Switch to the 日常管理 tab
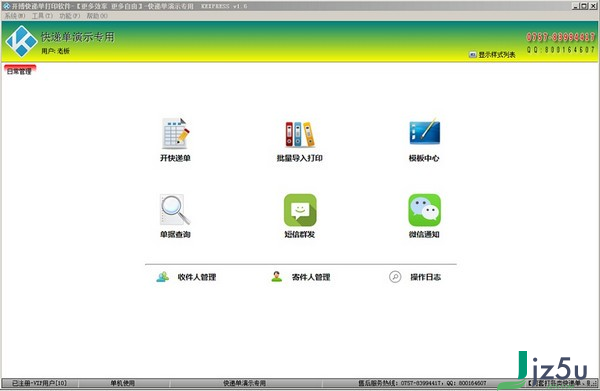600x391 pixels. click(20, 70)
